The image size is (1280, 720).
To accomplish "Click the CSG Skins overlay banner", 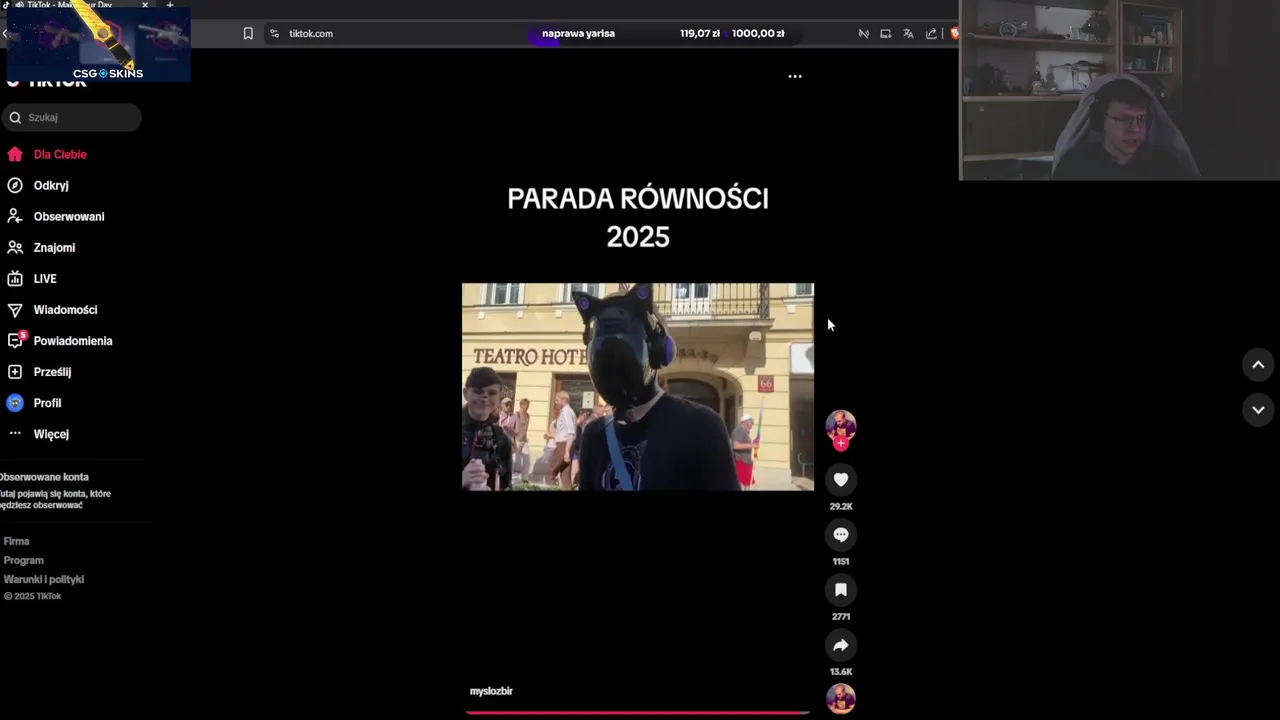I will click(x=99, y=45).
